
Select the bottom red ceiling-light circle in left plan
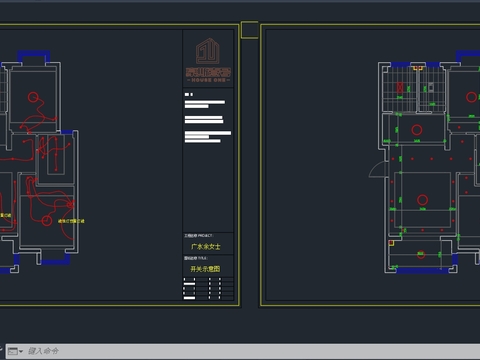(x=47, y=220)
